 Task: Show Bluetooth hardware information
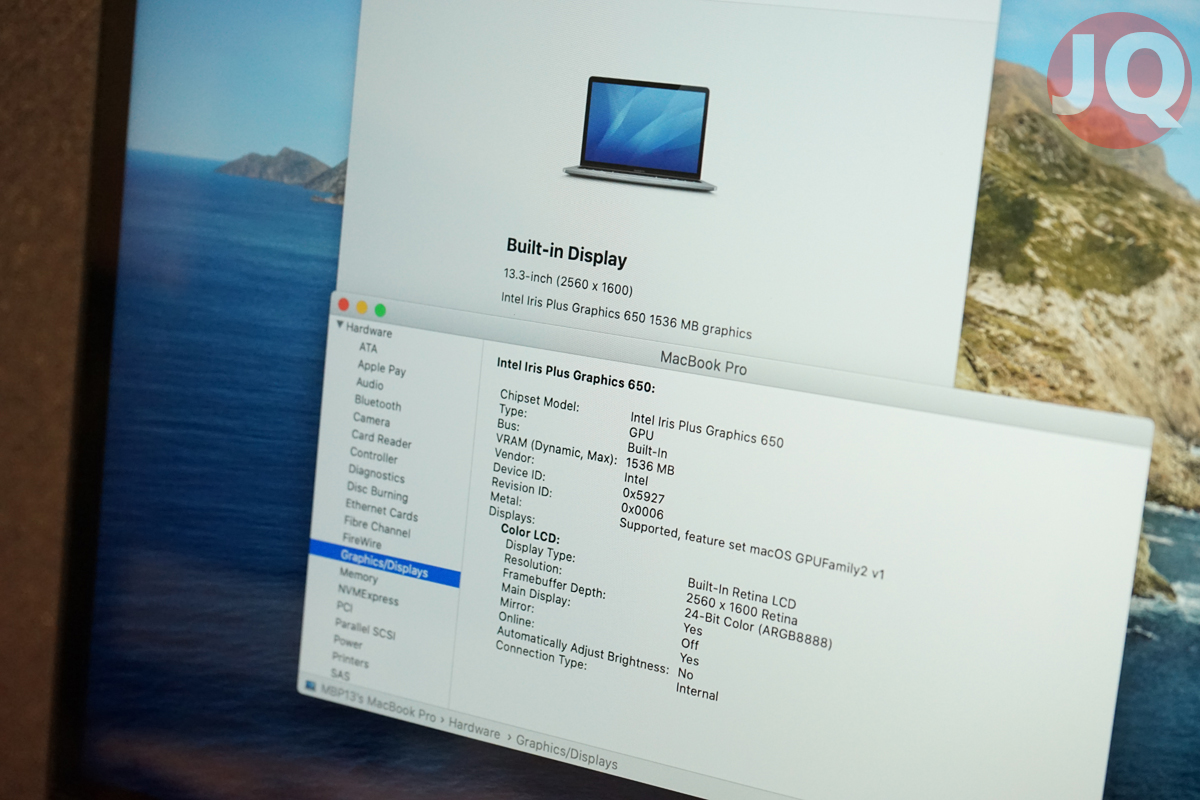point(378,403)
